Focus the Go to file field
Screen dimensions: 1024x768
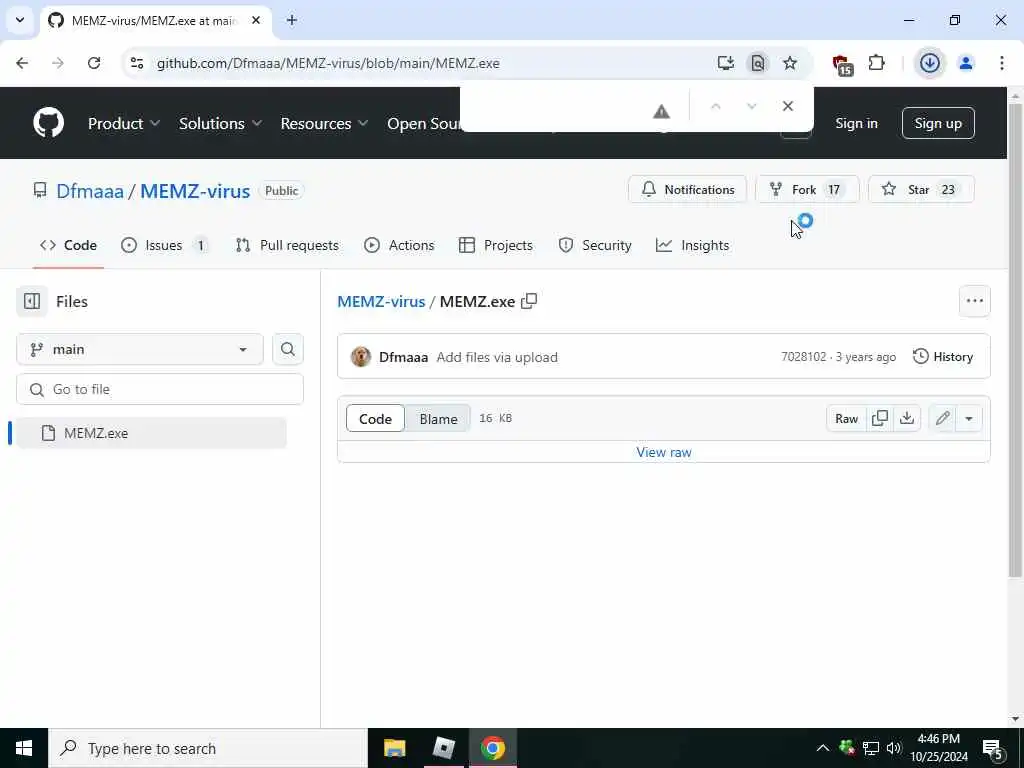point(160,389)
